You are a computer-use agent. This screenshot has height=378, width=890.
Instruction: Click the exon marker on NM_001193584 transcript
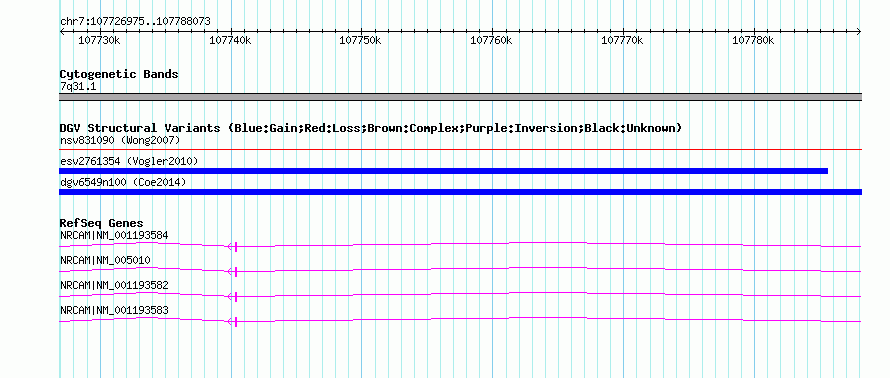(235, 246)
